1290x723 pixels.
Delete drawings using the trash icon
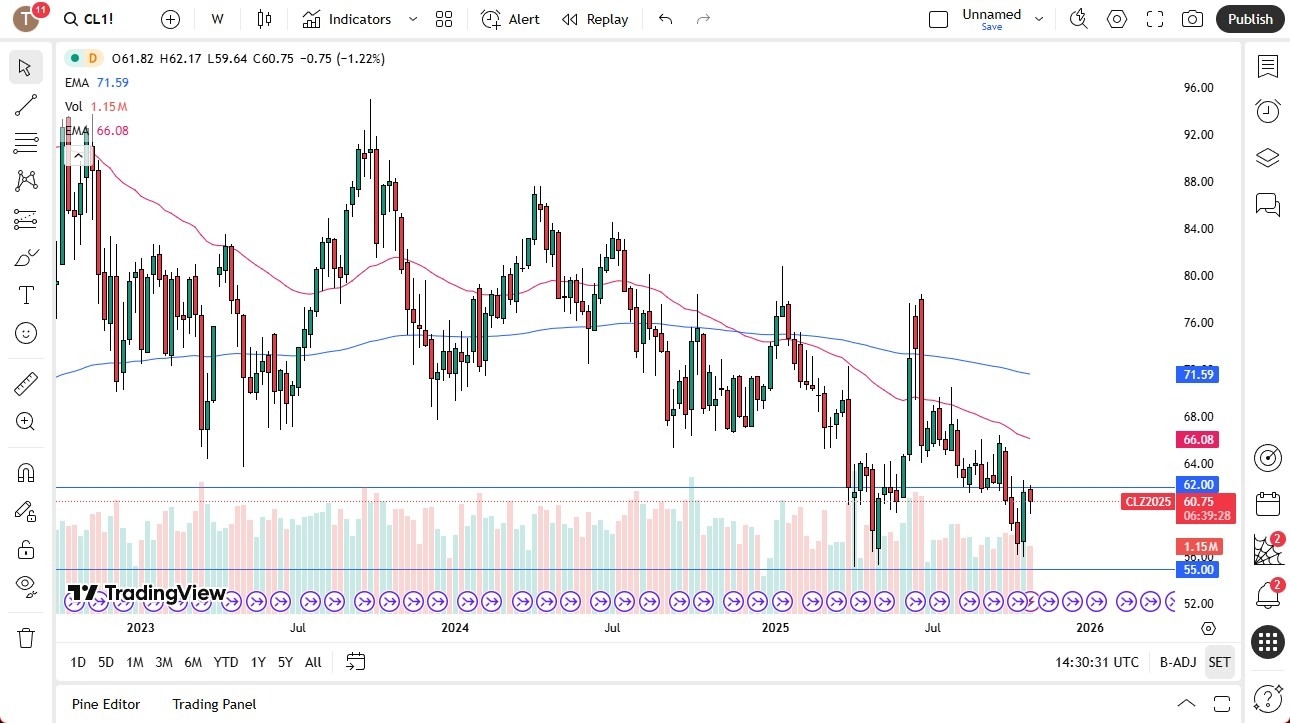click(x=26, y=637)
